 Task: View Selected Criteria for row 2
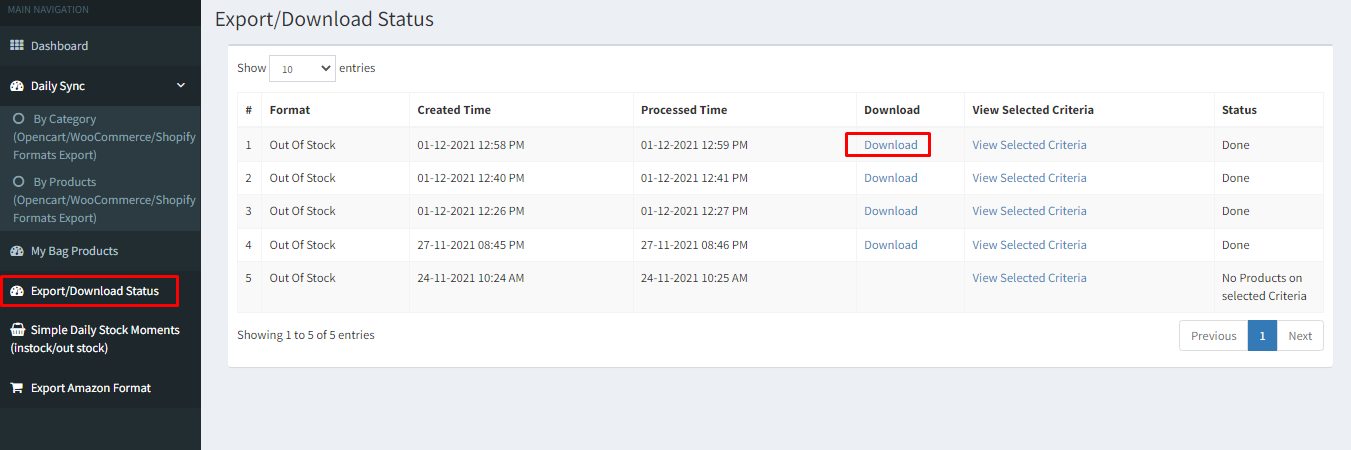(x=1029, y=178)
